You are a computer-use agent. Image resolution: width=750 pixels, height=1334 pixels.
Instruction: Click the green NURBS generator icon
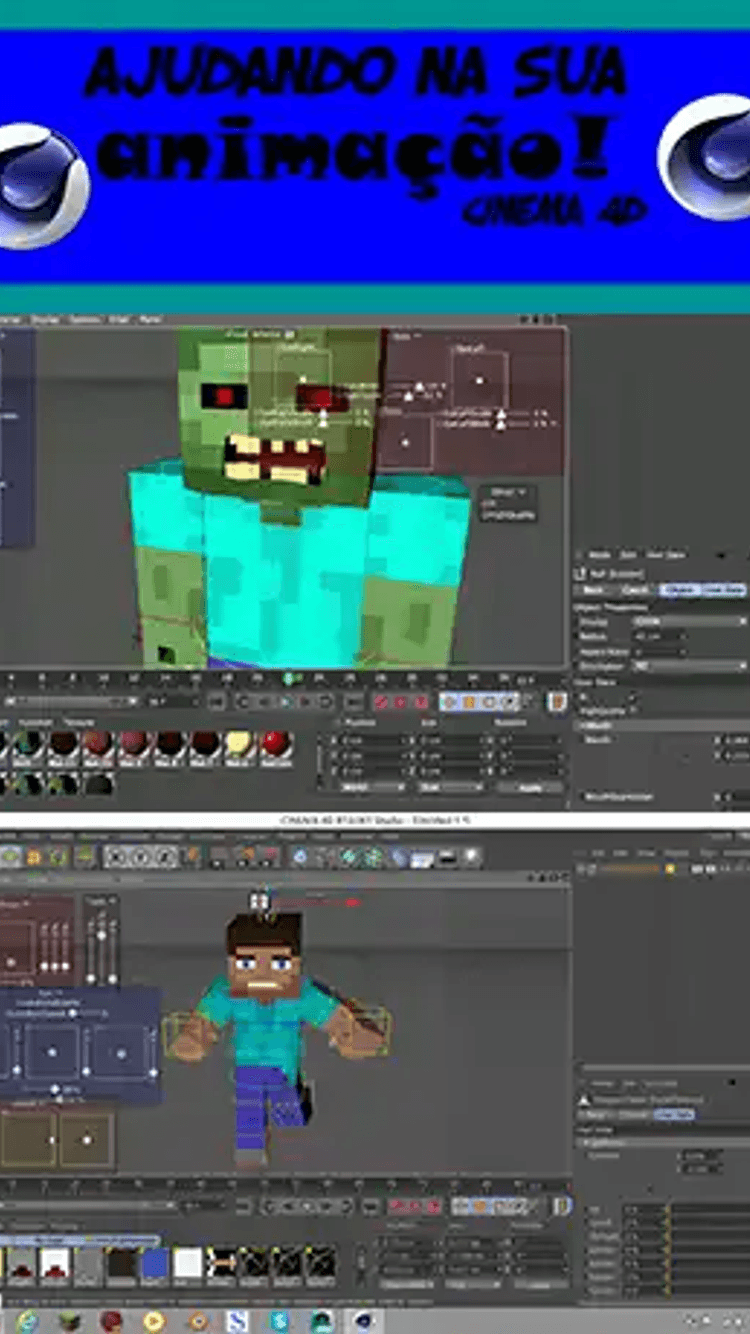[347, 858]
